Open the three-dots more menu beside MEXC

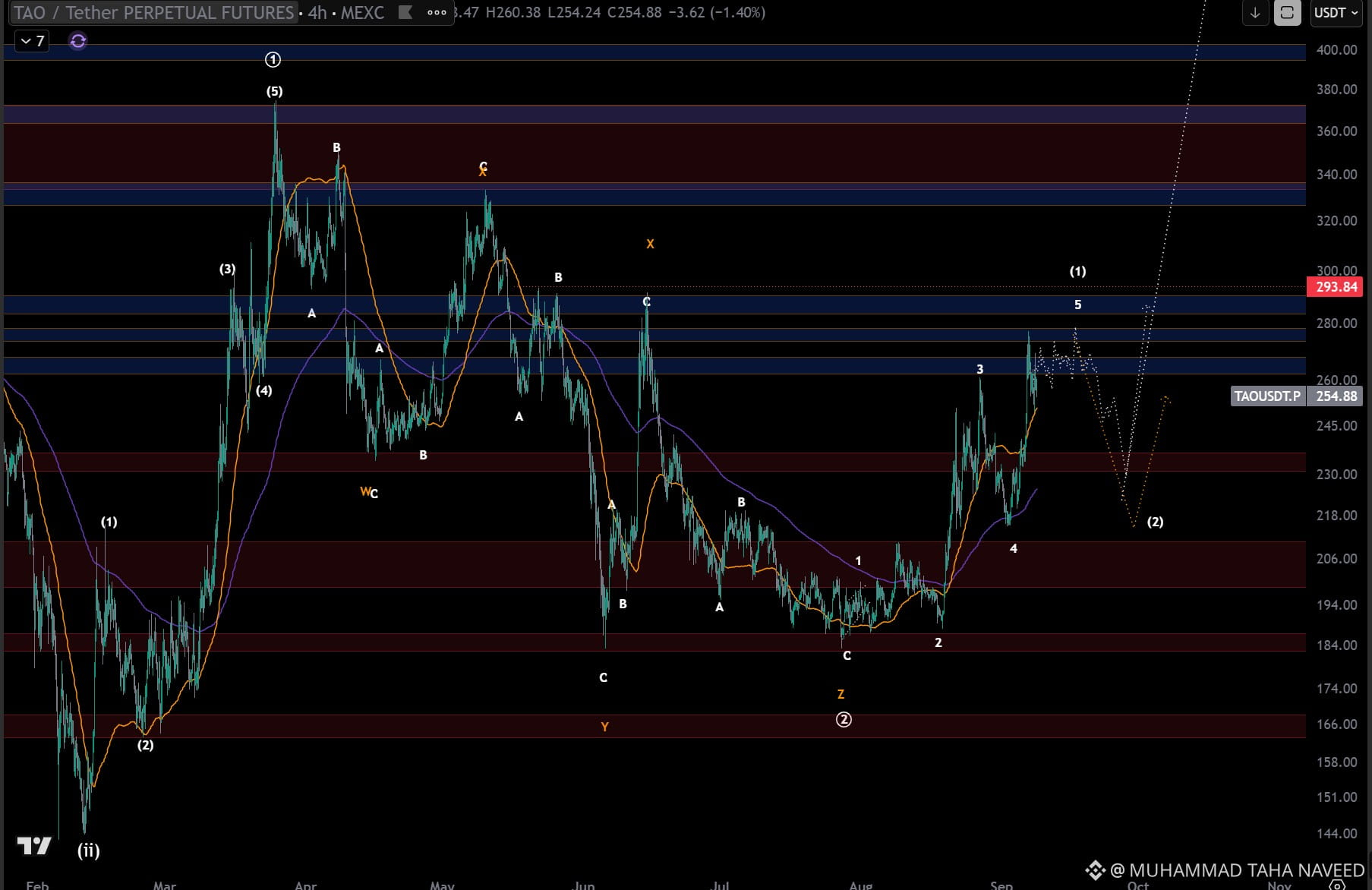[x=437, y=12]
